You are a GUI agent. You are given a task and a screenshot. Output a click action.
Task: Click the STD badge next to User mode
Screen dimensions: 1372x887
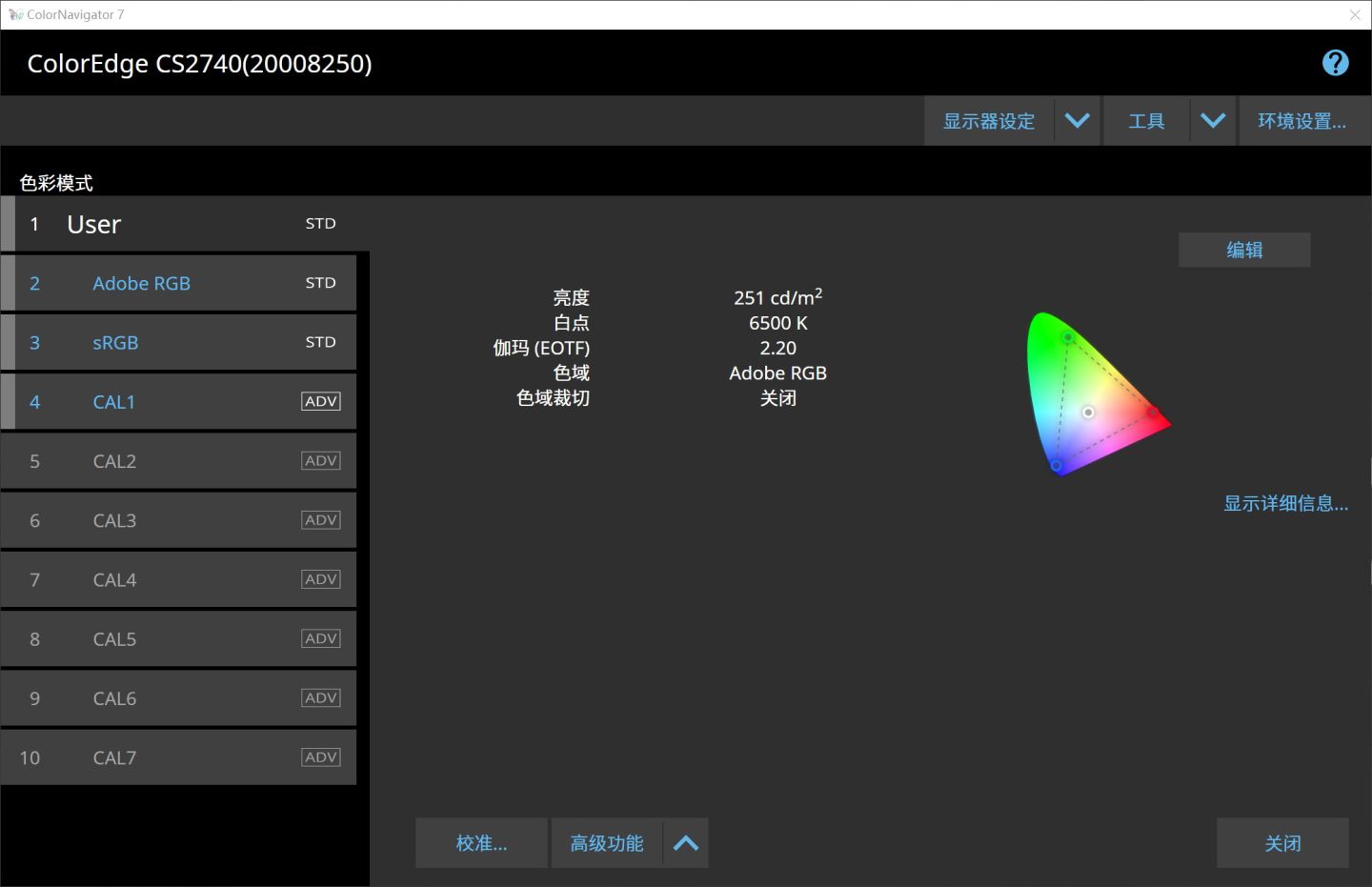tap(320, 223)
